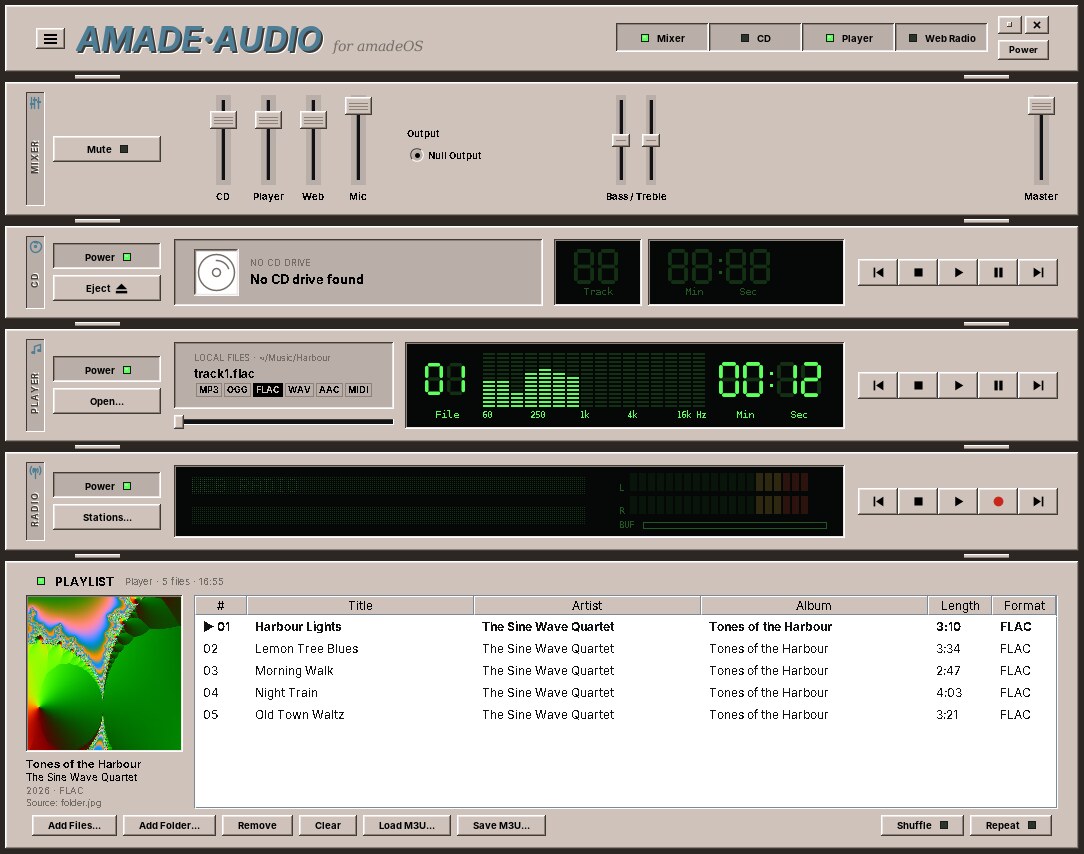Stop CD playback
The width and height of the screenshot is (1084, 854).
(x=918, y=272)
